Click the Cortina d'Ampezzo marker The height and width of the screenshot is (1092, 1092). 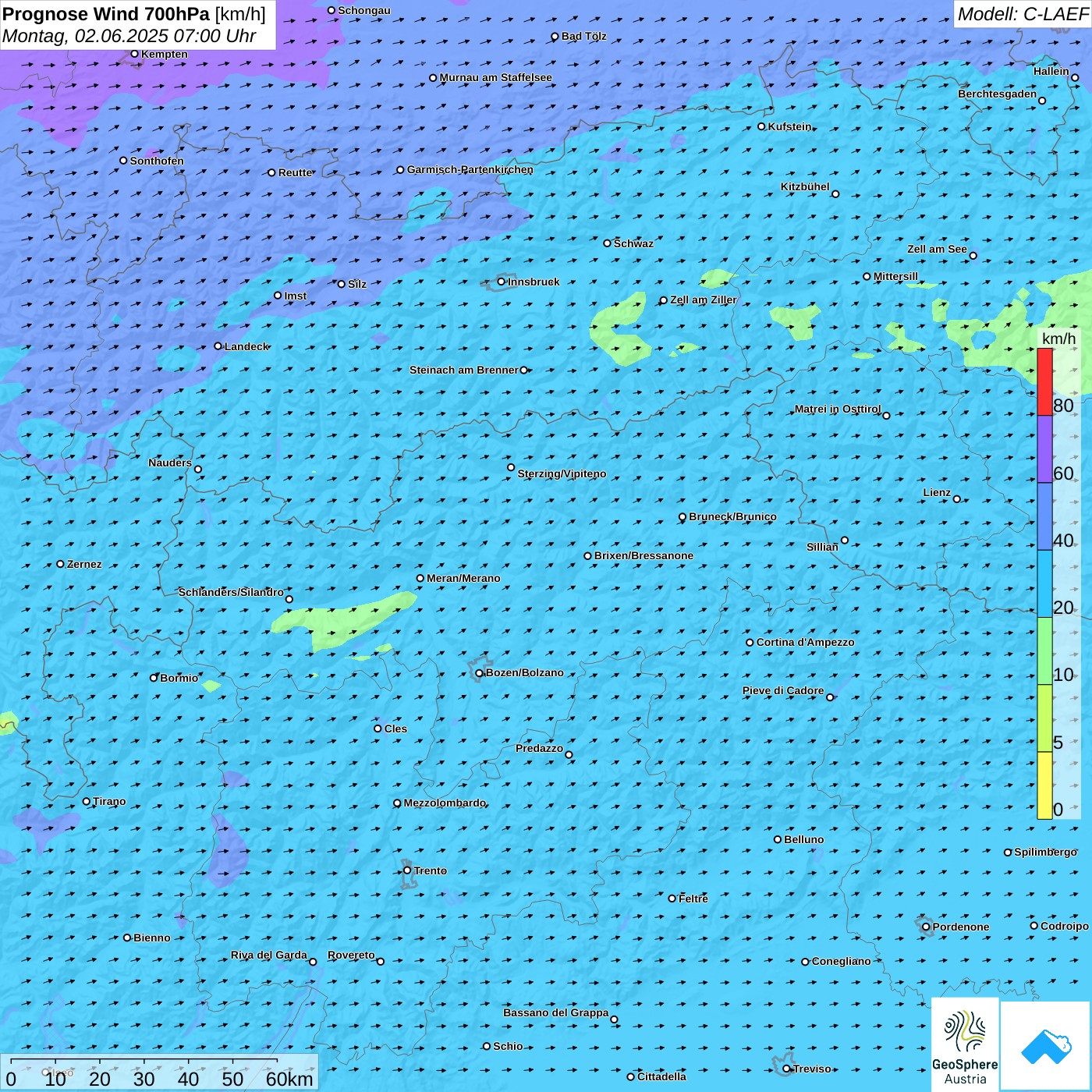click(750, 643)
